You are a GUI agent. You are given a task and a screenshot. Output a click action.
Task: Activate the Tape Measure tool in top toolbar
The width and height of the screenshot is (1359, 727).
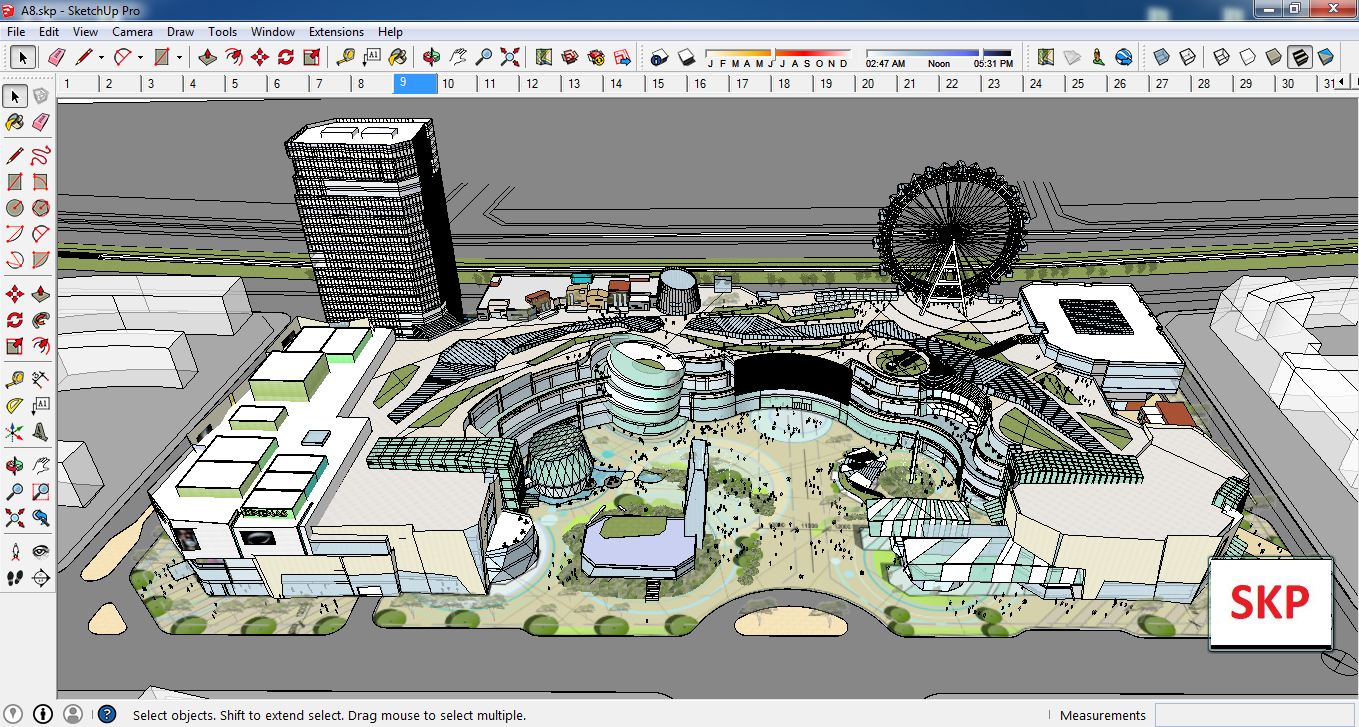tap(345, 57)
